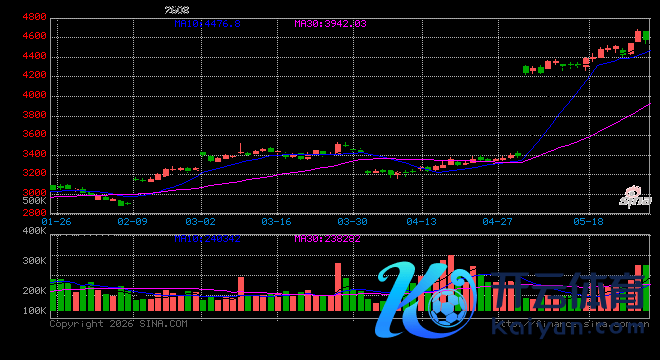Select the 4200 price axis label
The image size is (660, 360).
point(34,75)
